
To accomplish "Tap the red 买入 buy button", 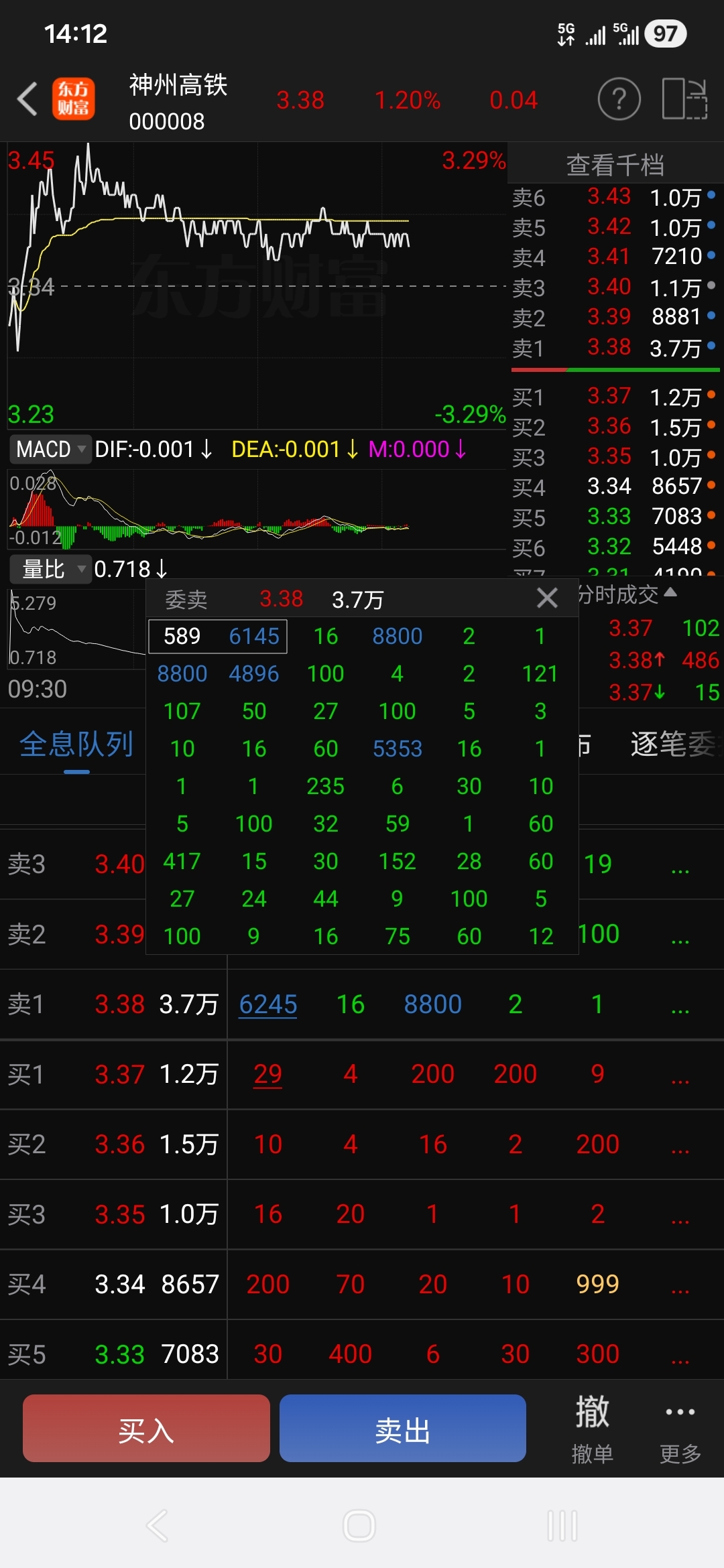I will (x=146, y=1428).
